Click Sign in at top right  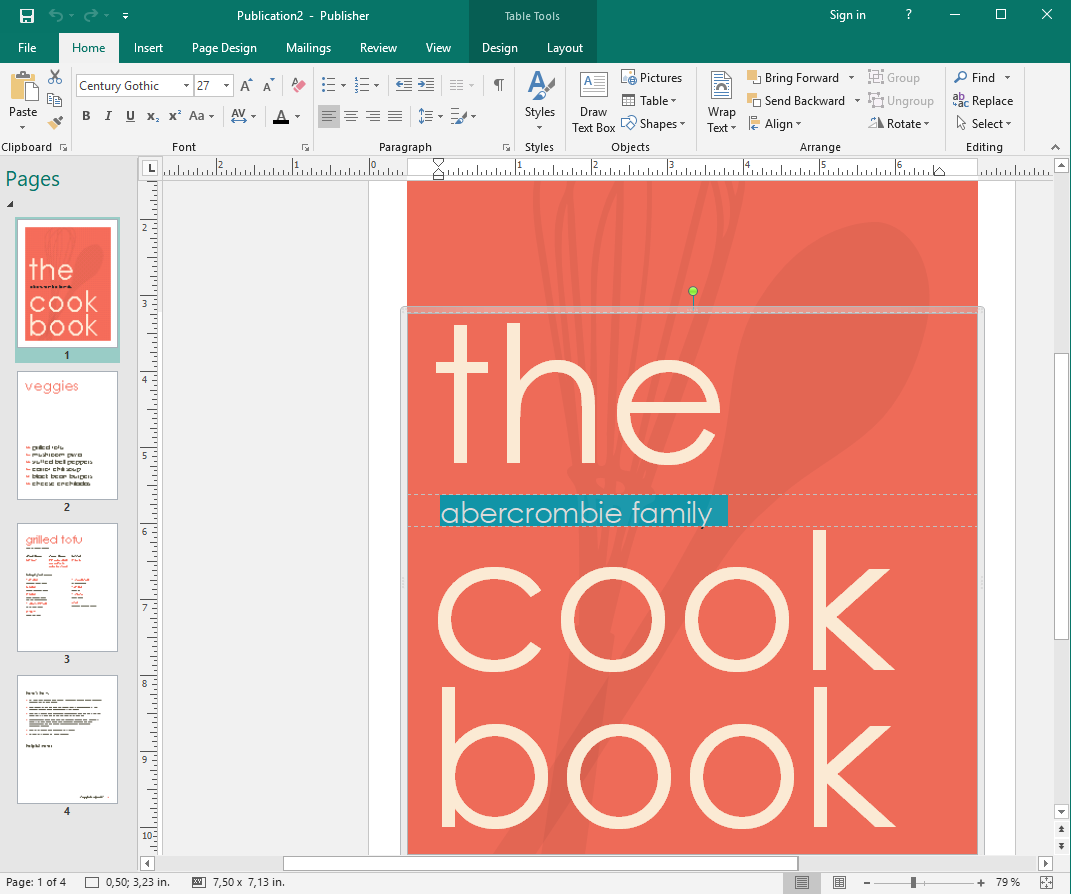point(847,15)
